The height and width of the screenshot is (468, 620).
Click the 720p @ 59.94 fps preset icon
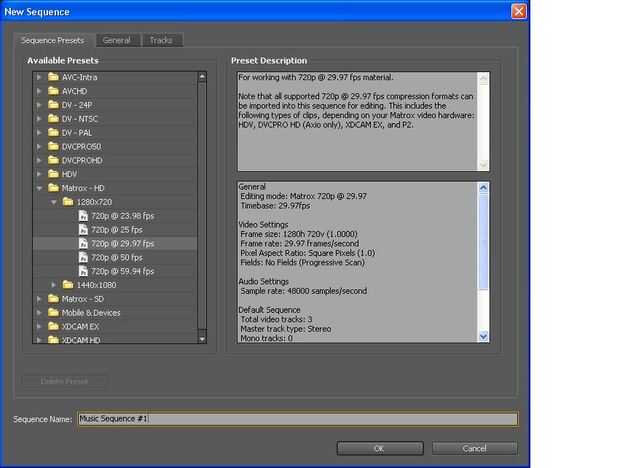(x=83, y=271)
